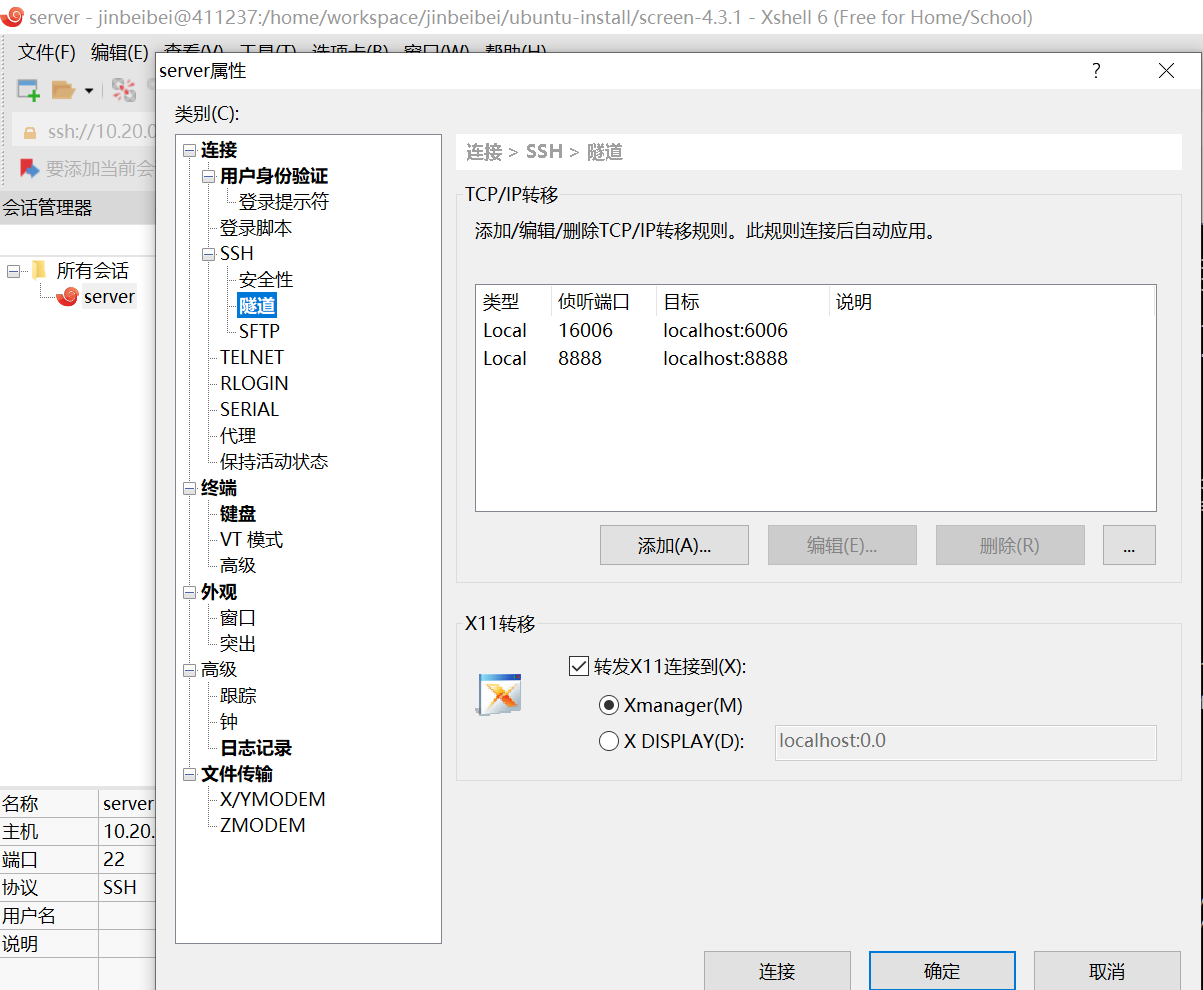Select the 保持活动状态 category
The image size is (1203, 990).
click(x=274, y=462)
